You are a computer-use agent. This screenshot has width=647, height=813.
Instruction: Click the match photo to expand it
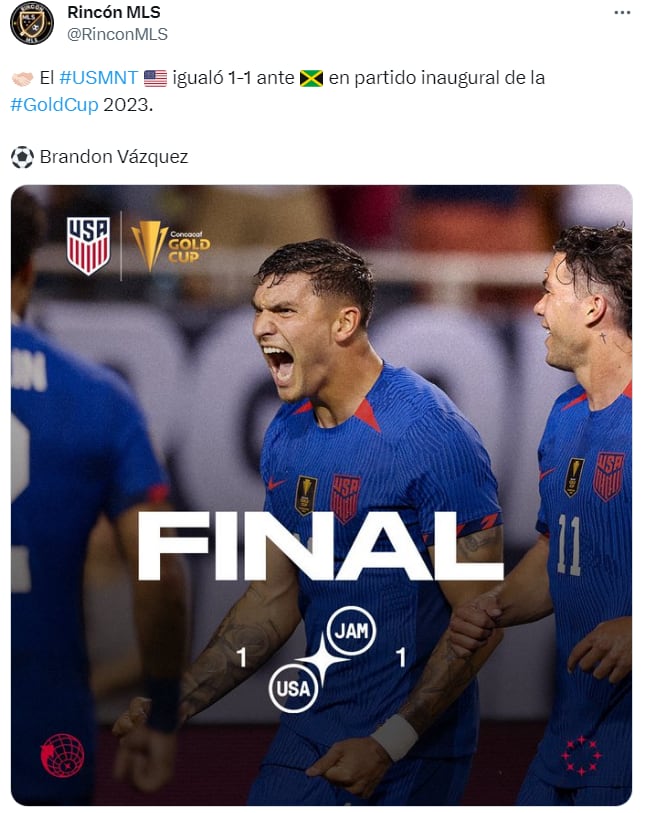pyautogui.click(x=323, y=450)
